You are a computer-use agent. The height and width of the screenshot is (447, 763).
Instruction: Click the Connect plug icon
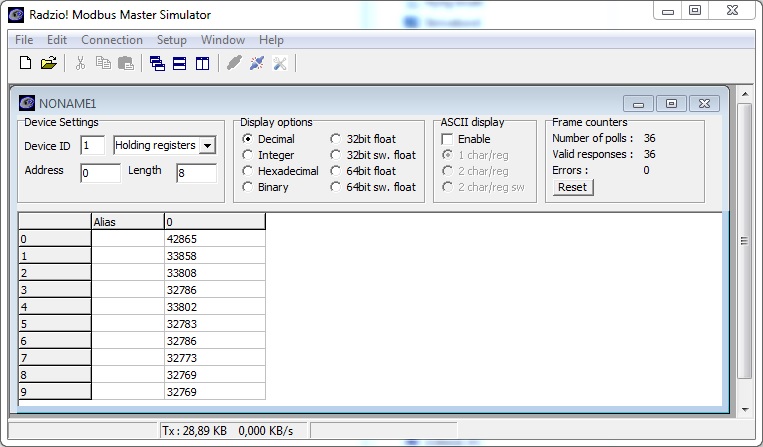point(234,63)
